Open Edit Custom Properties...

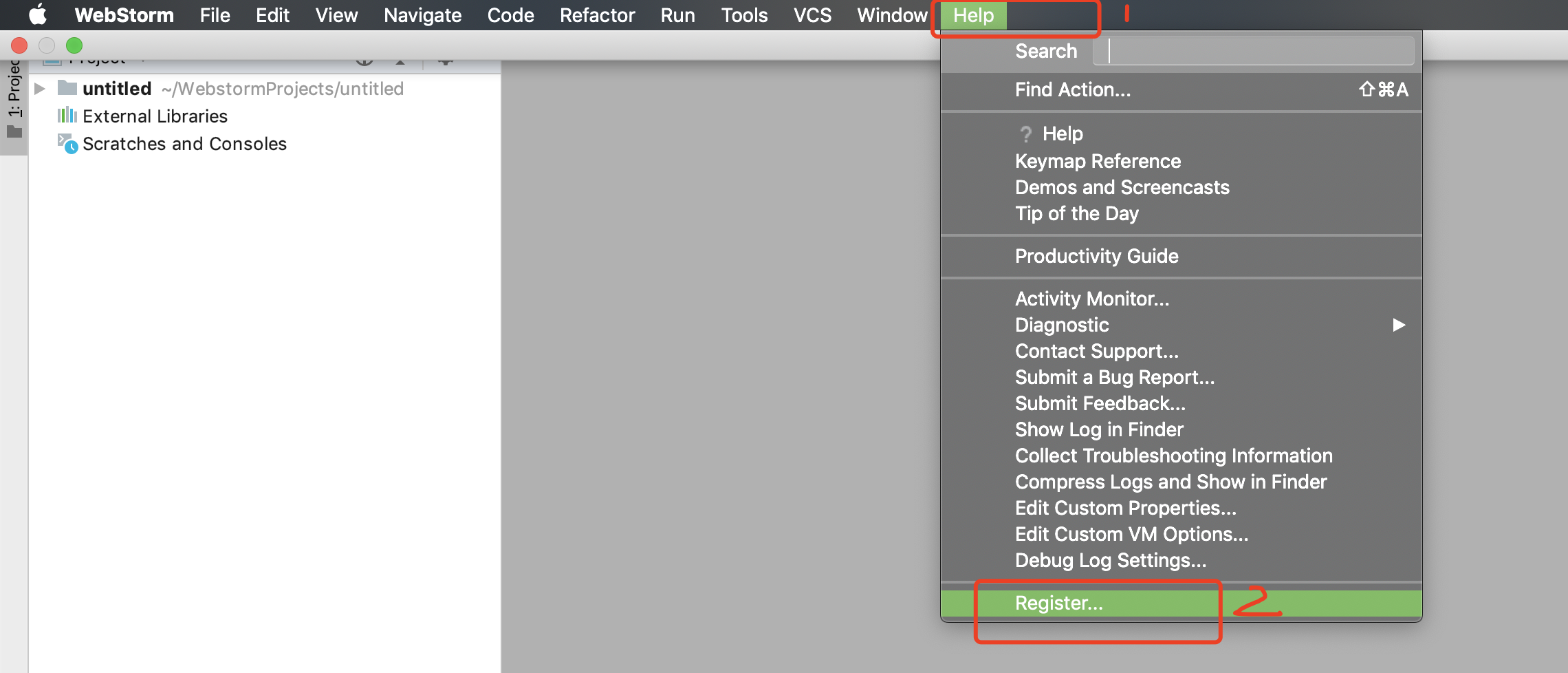pyautogui.click(x=1181, y=508)
